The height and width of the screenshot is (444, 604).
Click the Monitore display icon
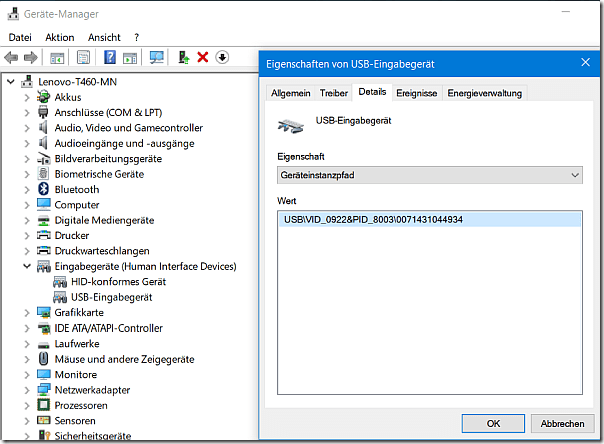[x=44, y=374]
